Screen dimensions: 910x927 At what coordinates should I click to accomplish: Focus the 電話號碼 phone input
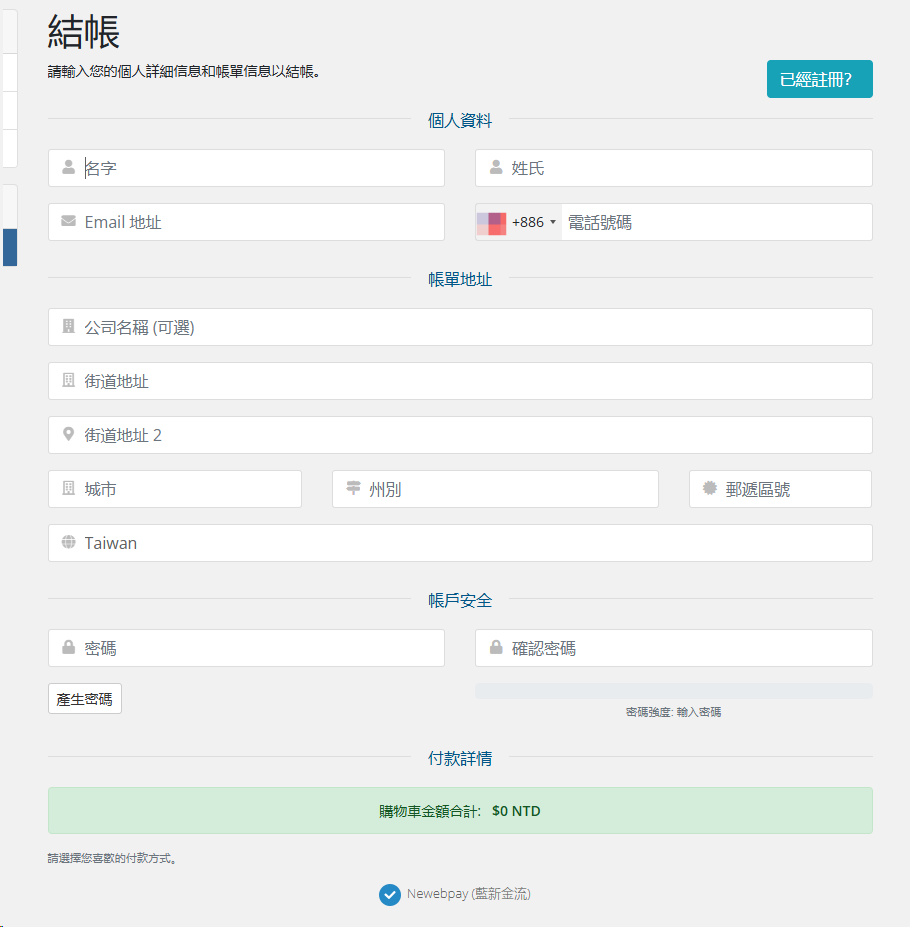(715, 222)
